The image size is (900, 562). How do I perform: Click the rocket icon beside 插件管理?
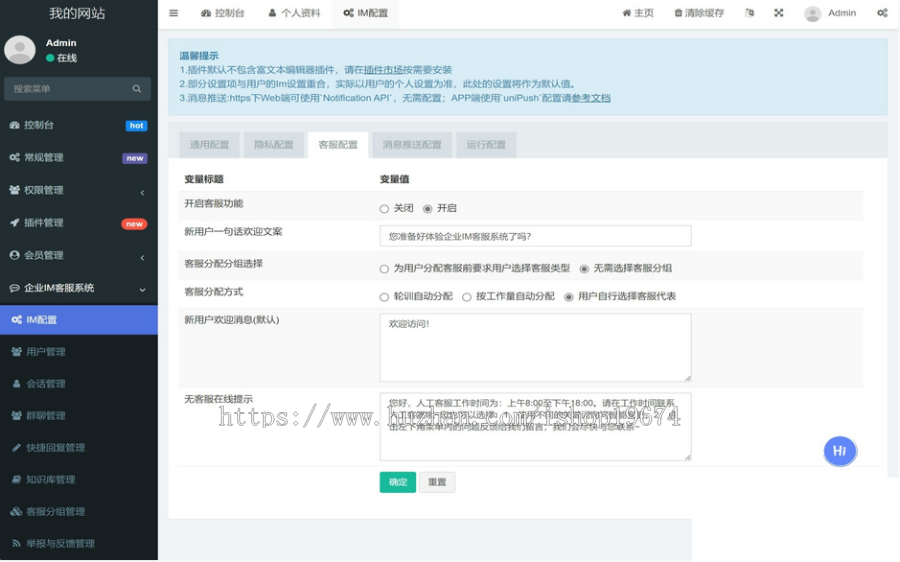coord(14,223)
